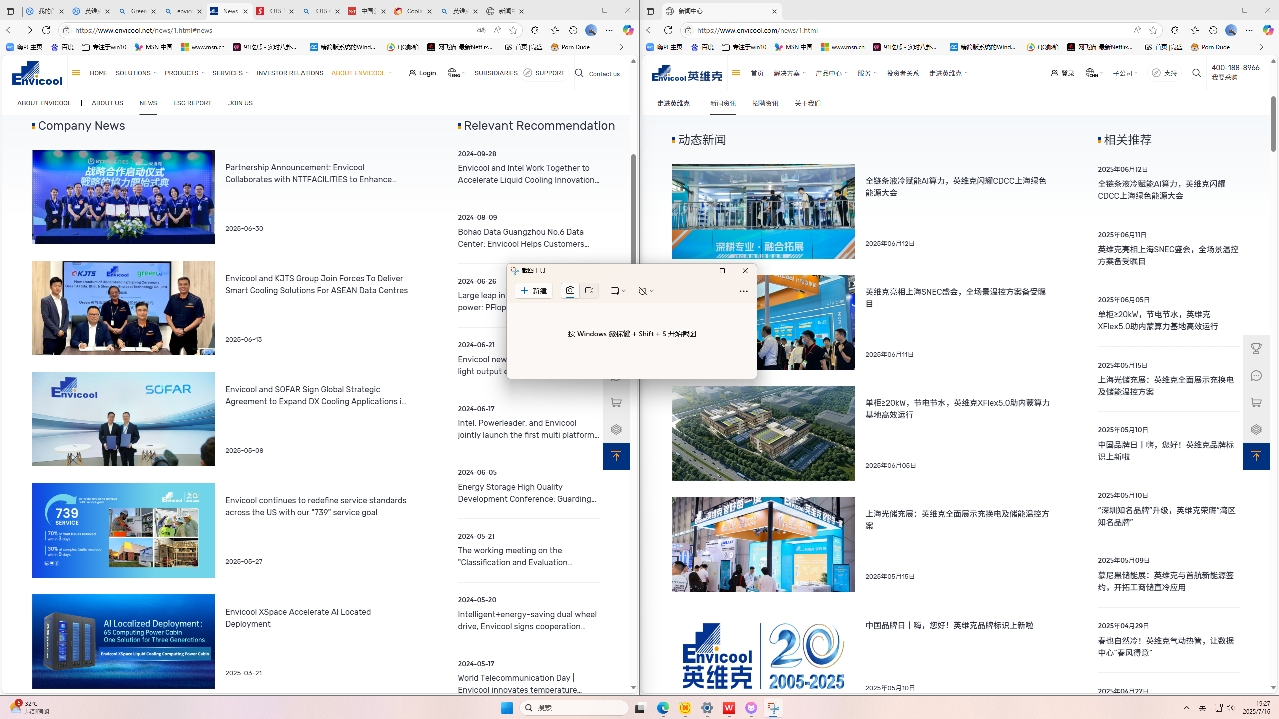Open NTTFACILITIES partnership announcement article

tap(310, 173)
